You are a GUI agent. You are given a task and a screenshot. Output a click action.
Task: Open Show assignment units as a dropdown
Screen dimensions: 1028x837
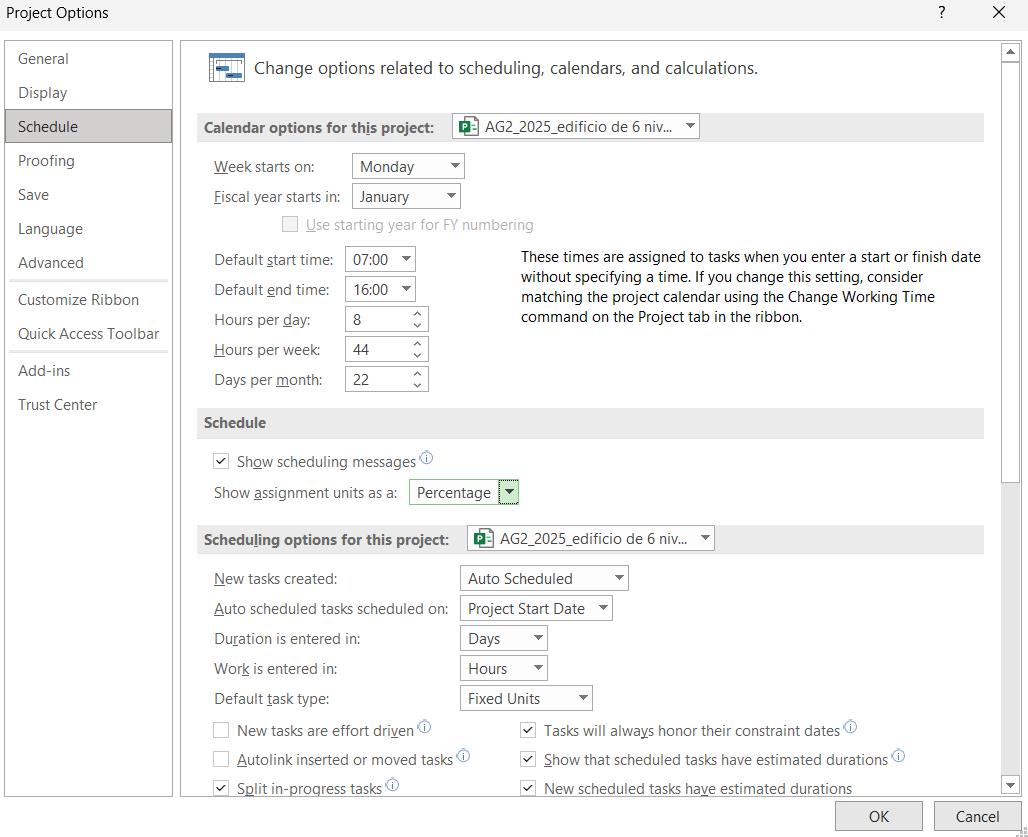[x=509, y=493]
